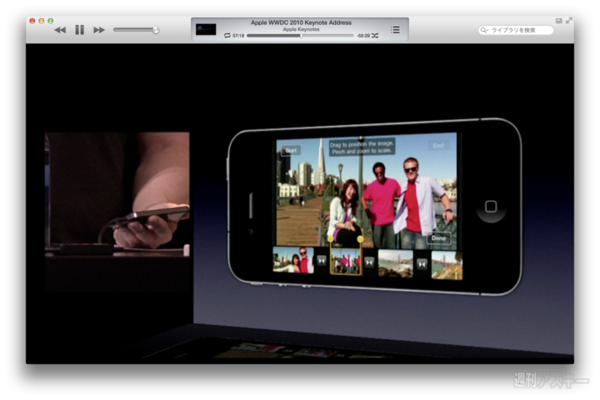Open the search magnifier options dropdown
600x400 pixels.
pyautogui.click(x=484, y=30)
